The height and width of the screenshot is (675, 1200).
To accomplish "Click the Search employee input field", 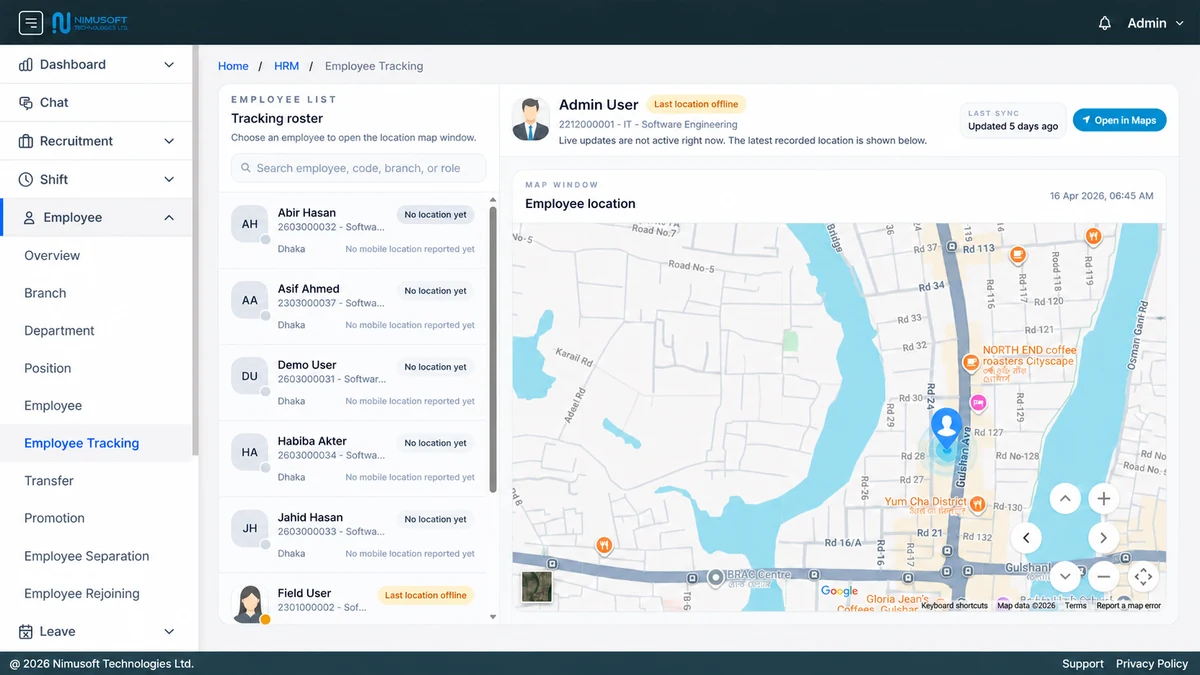I will click(359, 168).
